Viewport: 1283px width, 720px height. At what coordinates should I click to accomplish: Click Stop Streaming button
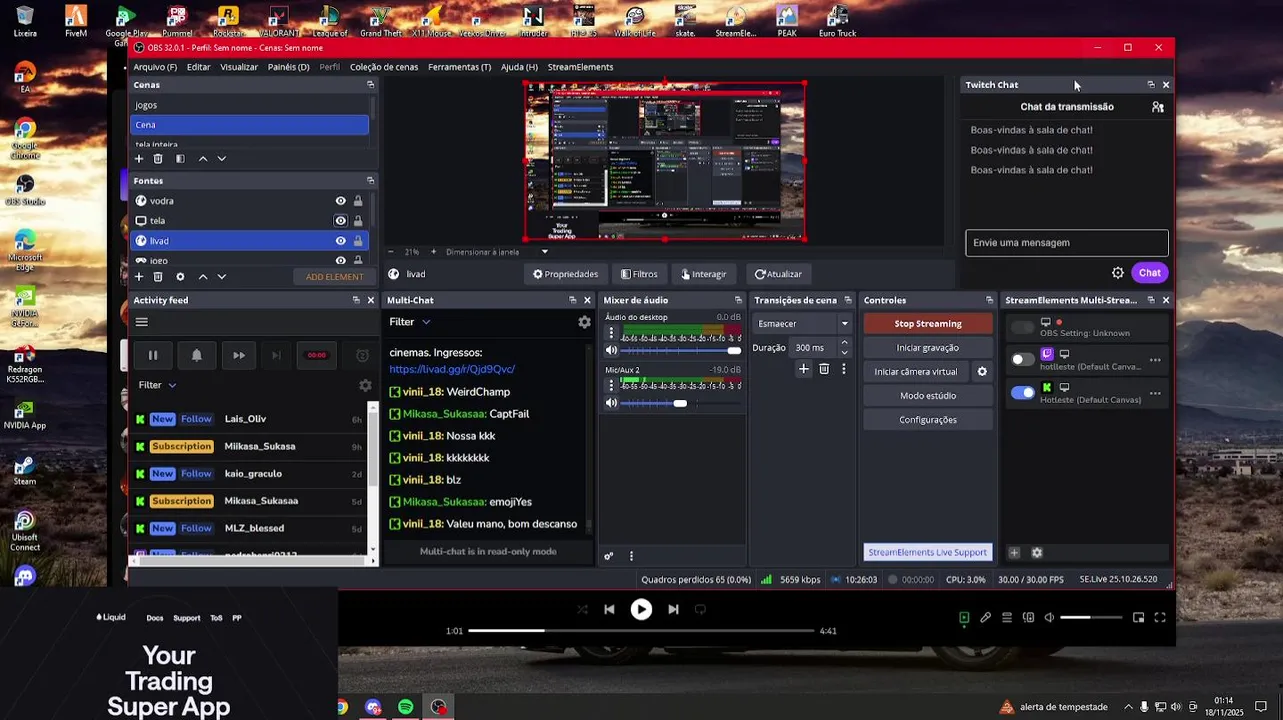[928, 324]
